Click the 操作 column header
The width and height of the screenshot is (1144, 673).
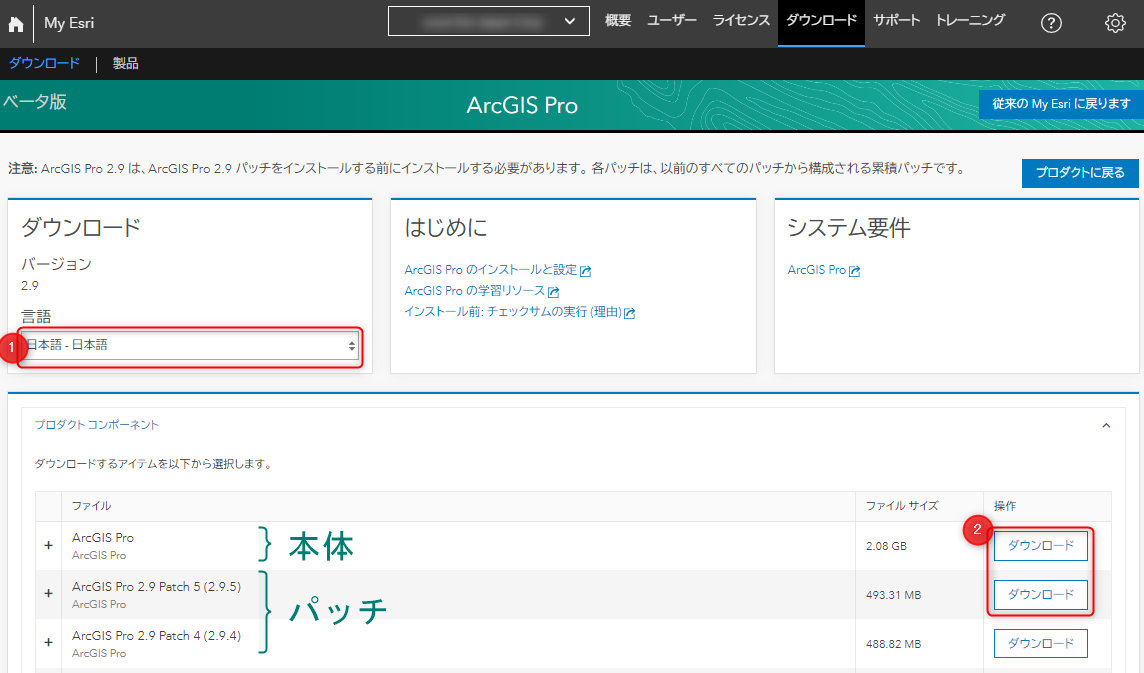1005,506
